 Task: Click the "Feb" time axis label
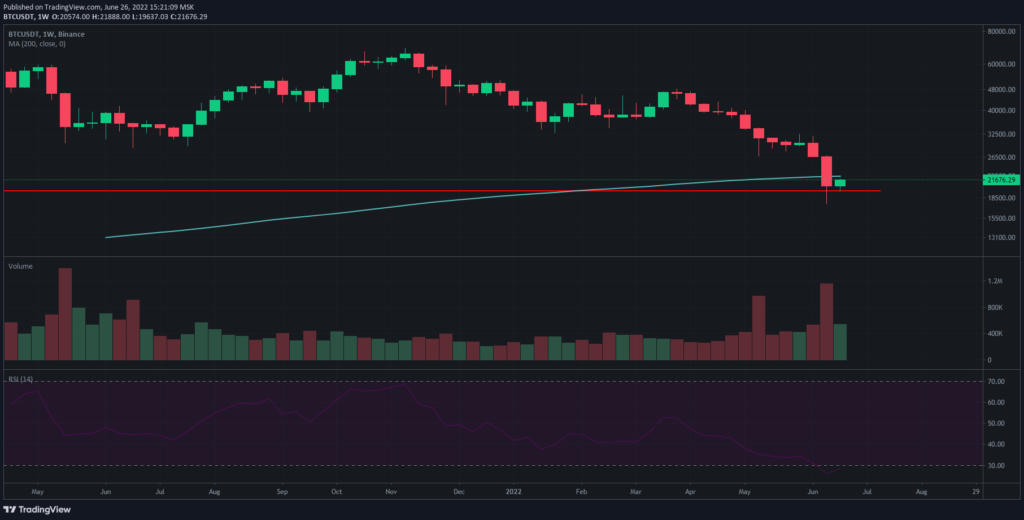[581, 491]
